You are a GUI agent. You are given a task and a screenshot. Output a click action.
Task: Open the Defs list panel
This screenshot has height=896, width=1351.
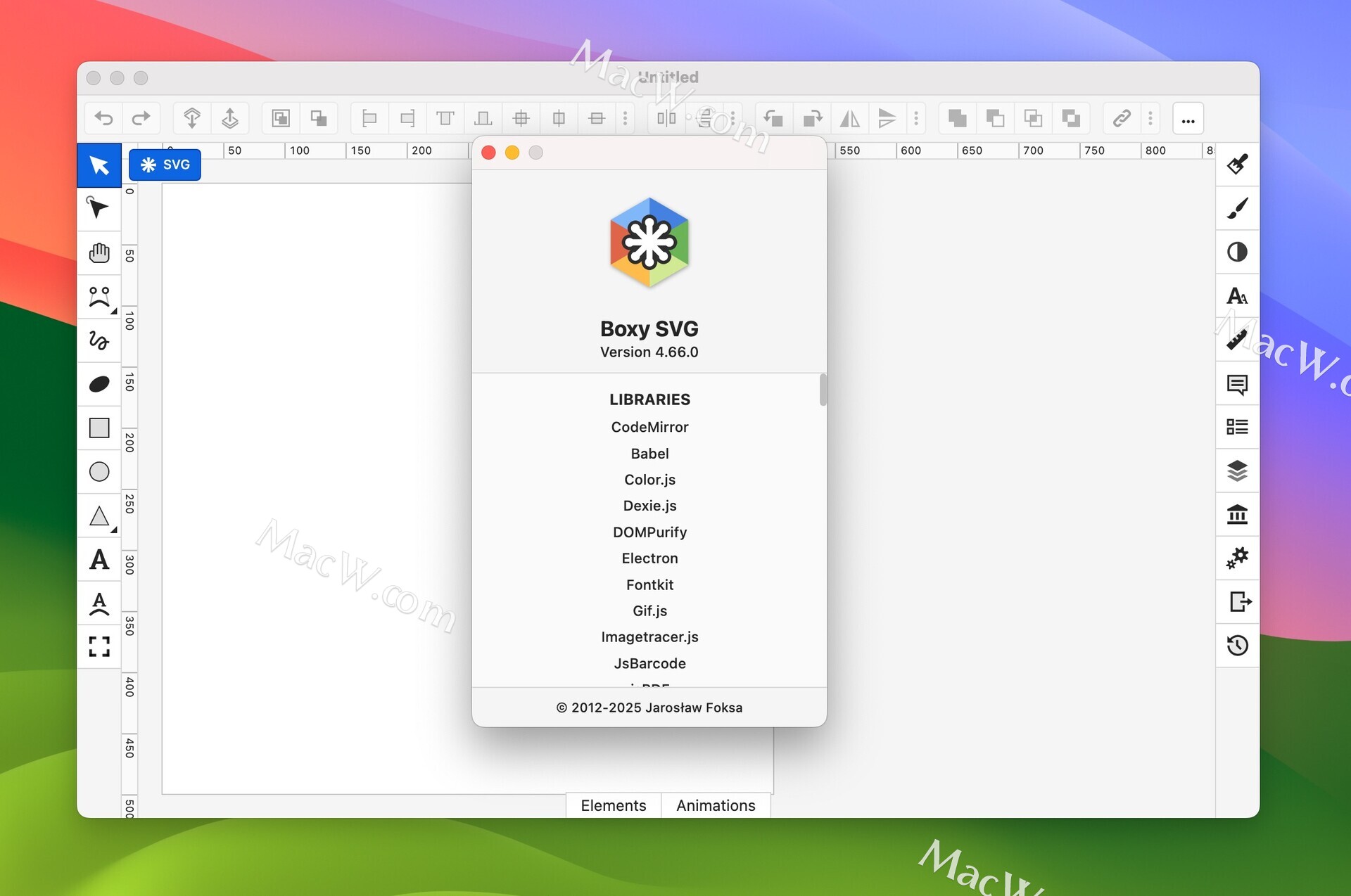(1238, 427)
